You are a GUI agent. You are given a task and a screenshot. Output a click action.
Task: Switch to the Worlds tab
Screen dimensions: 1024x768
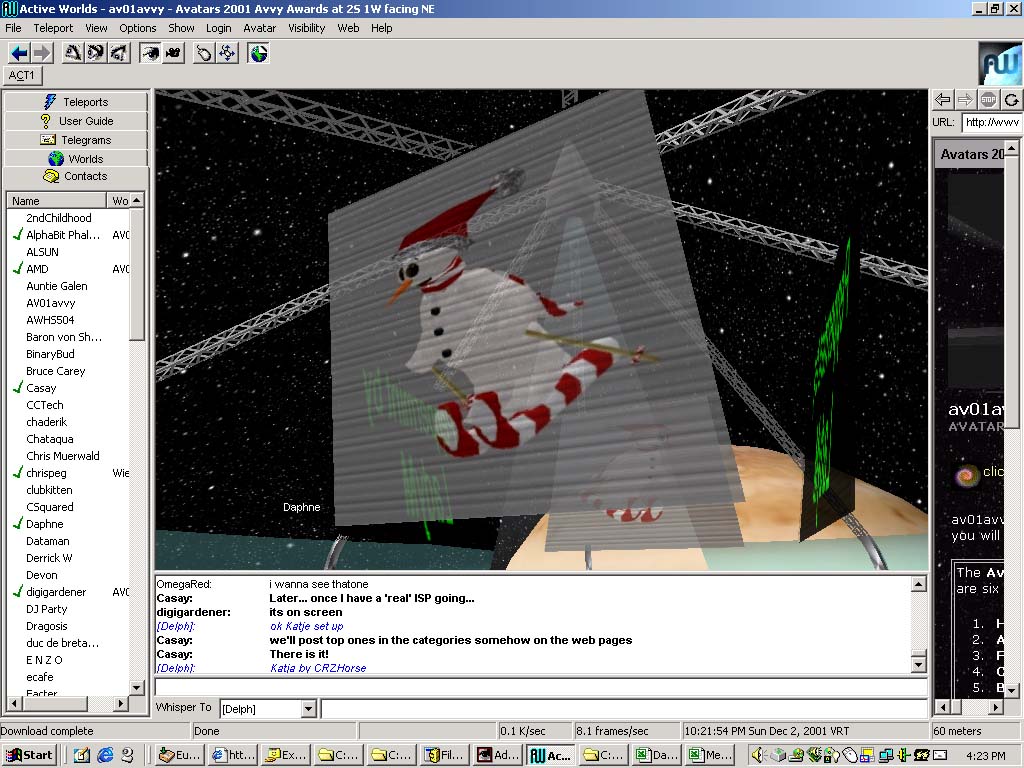click(x=76, y=159)
